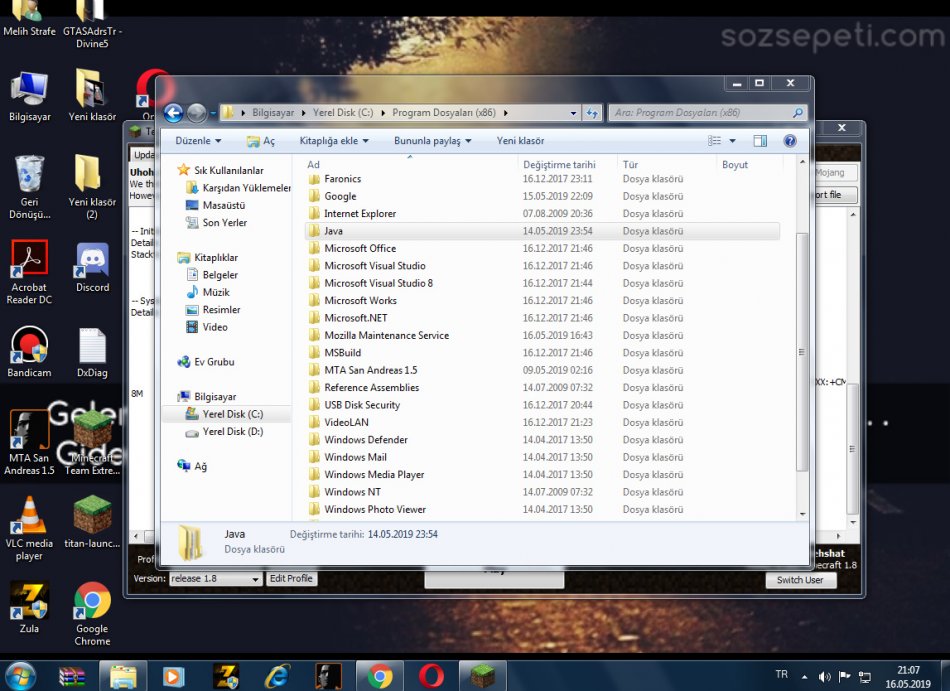
Task: Switch to Minecraft launcher taskbar icon
Action: click(x=483, y=676)
